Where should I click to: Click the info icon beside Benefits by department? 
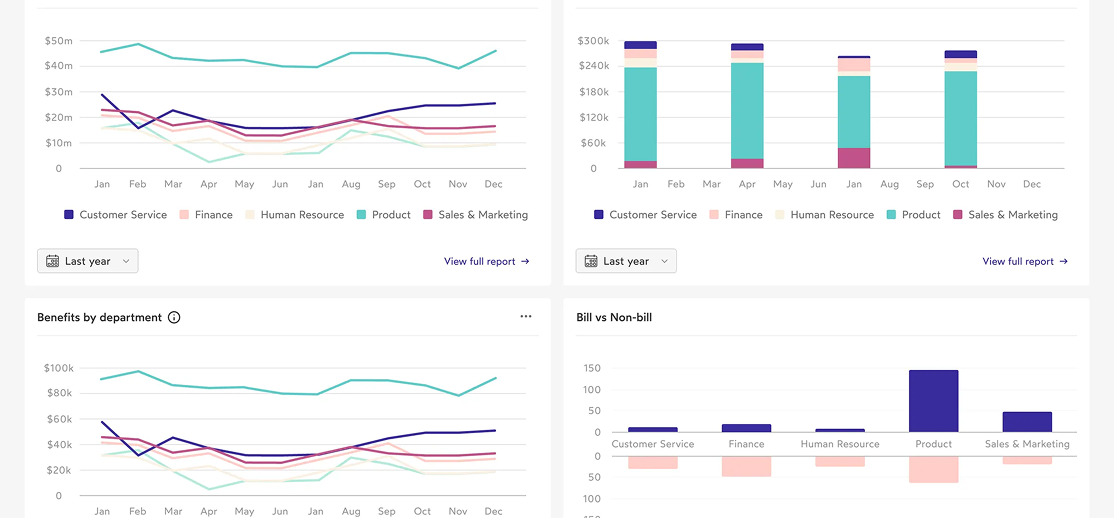(x=174, y=318)
